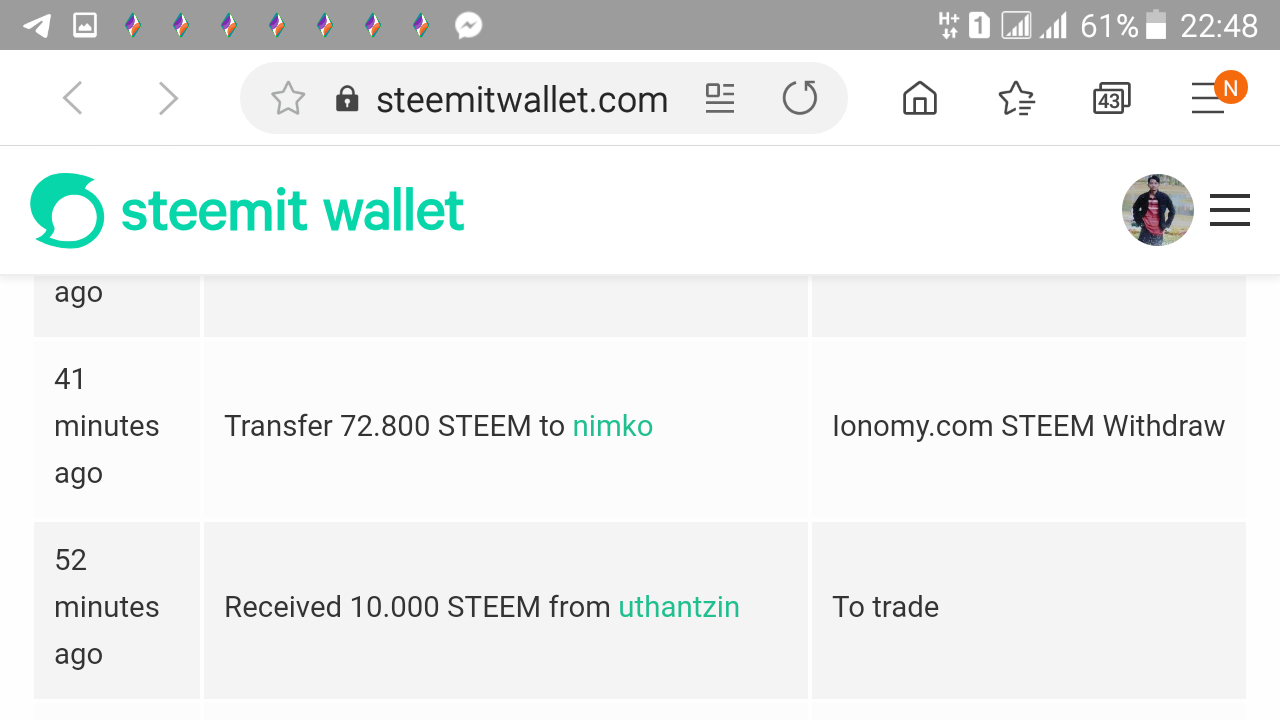Tap the steemitwallet.com address field
The image size is (1280, 720).
(x=521, y=99)
